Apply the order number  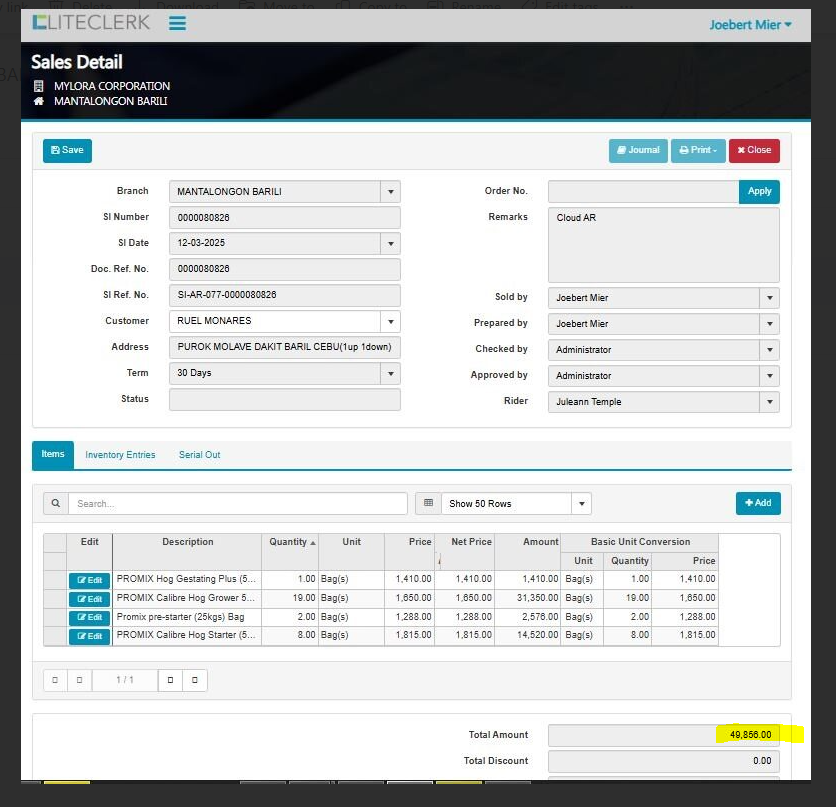(x=759, y=191)
